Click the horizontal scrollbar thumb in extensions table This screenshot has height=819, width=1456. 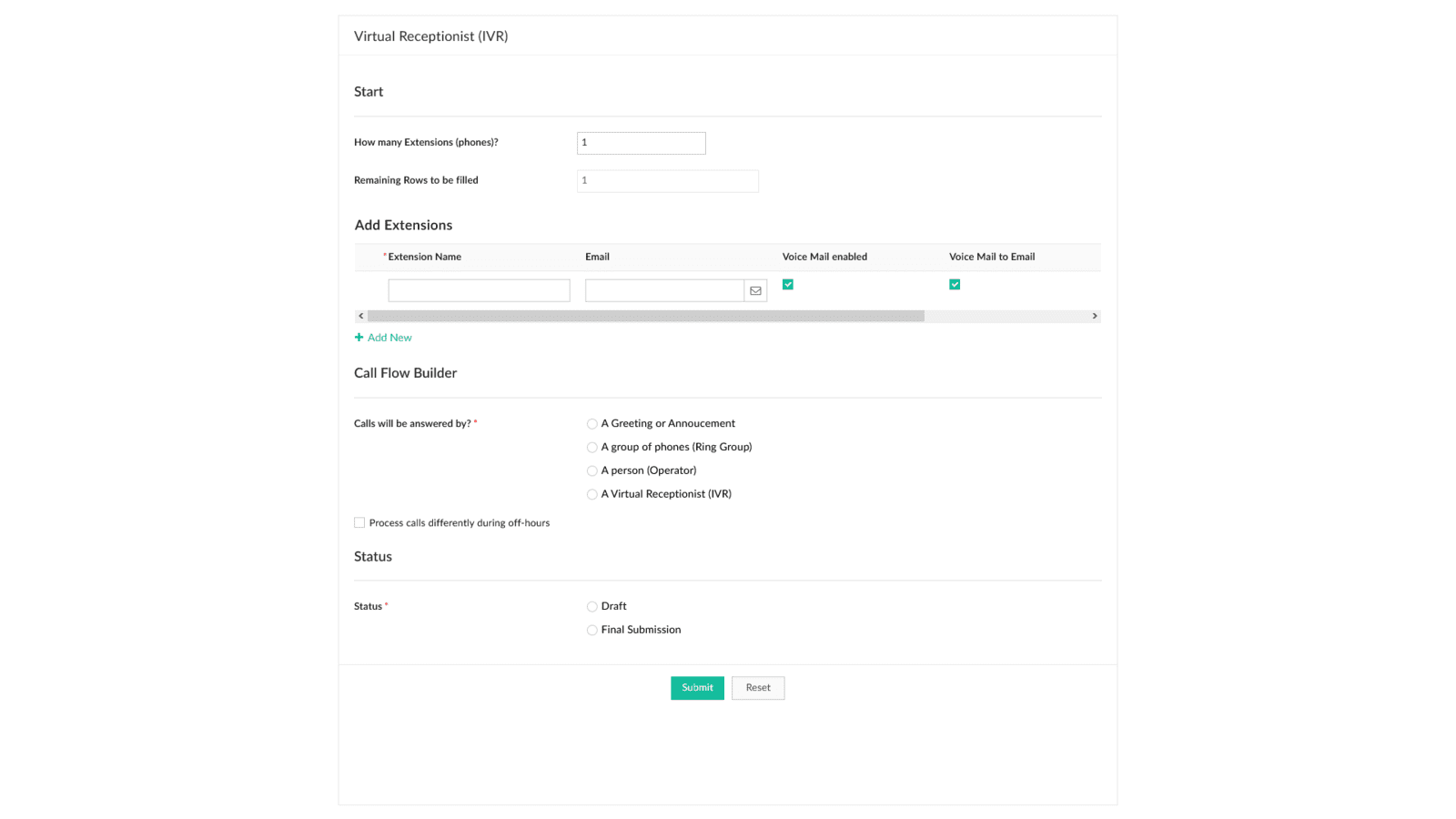pyautogui.click(x=645, y=316)
